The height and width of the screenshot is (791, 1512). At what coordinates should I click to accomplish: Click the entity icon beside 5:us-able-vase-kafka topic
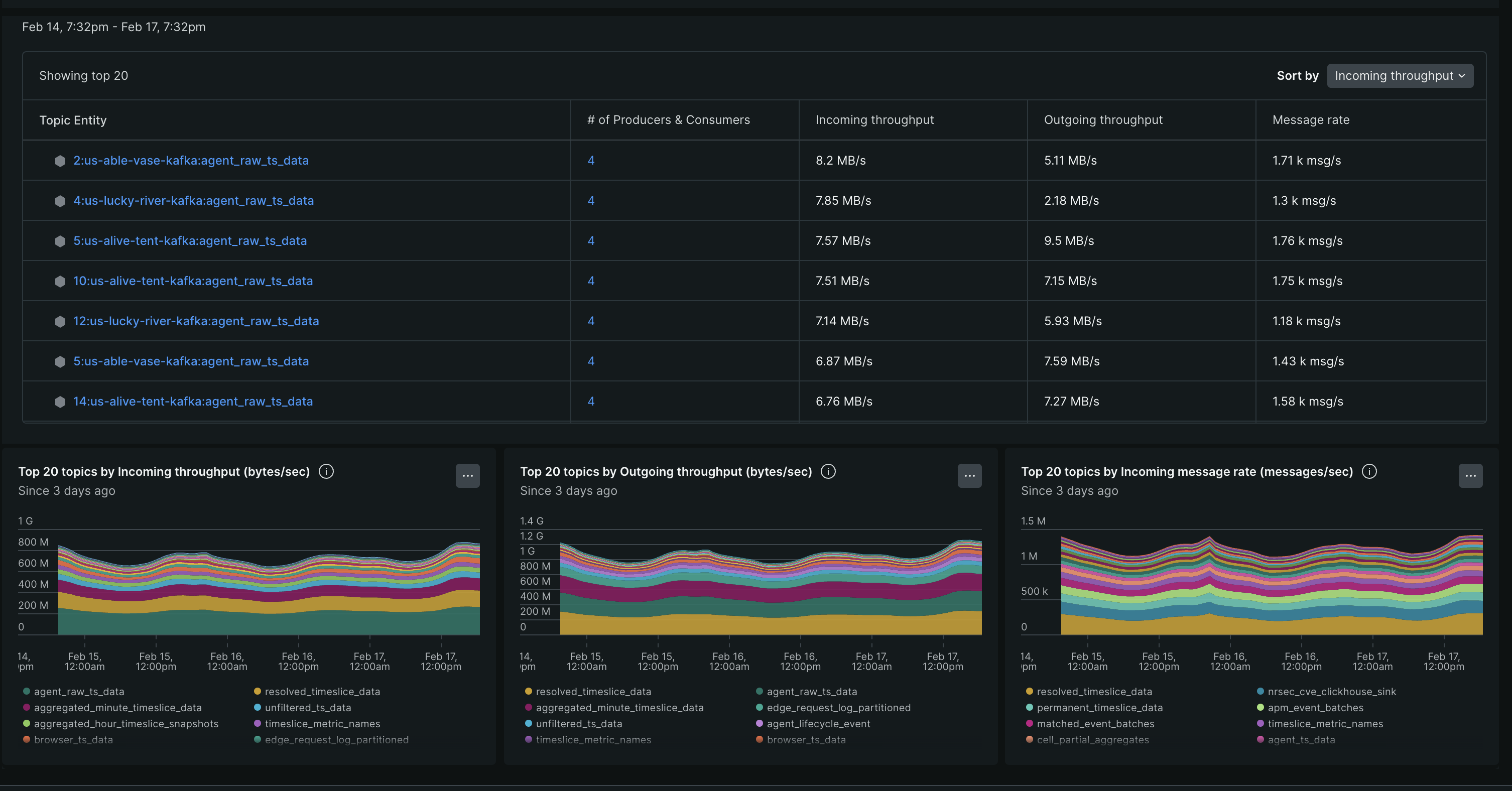point(60,361)
